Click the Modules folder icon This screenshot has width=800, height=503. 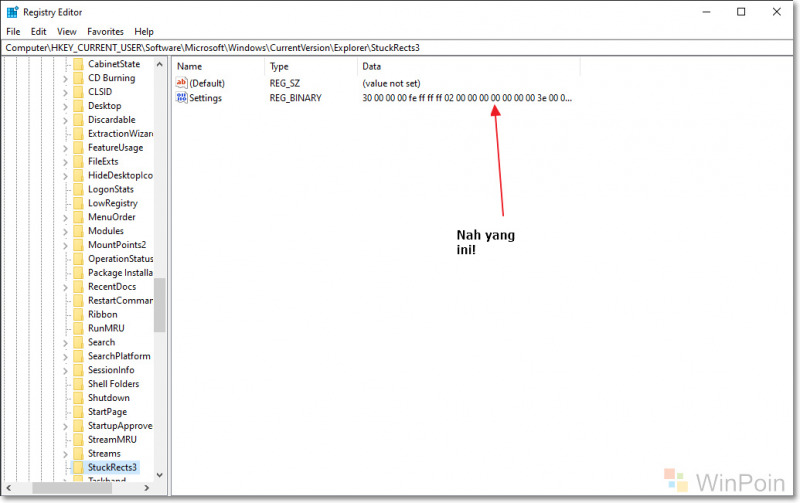click(78, 231)
